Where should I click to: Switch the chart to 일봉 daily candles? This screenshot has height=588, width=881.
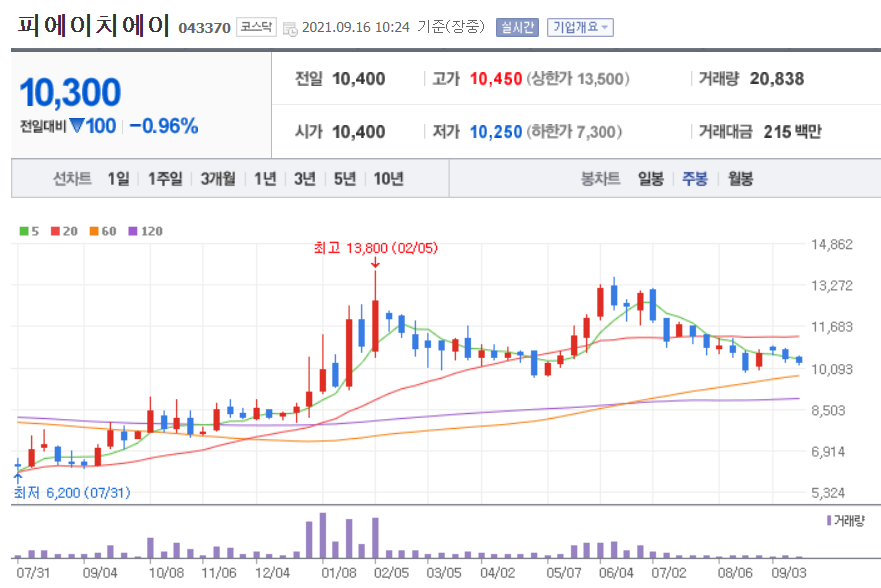(x=652, y=178)
